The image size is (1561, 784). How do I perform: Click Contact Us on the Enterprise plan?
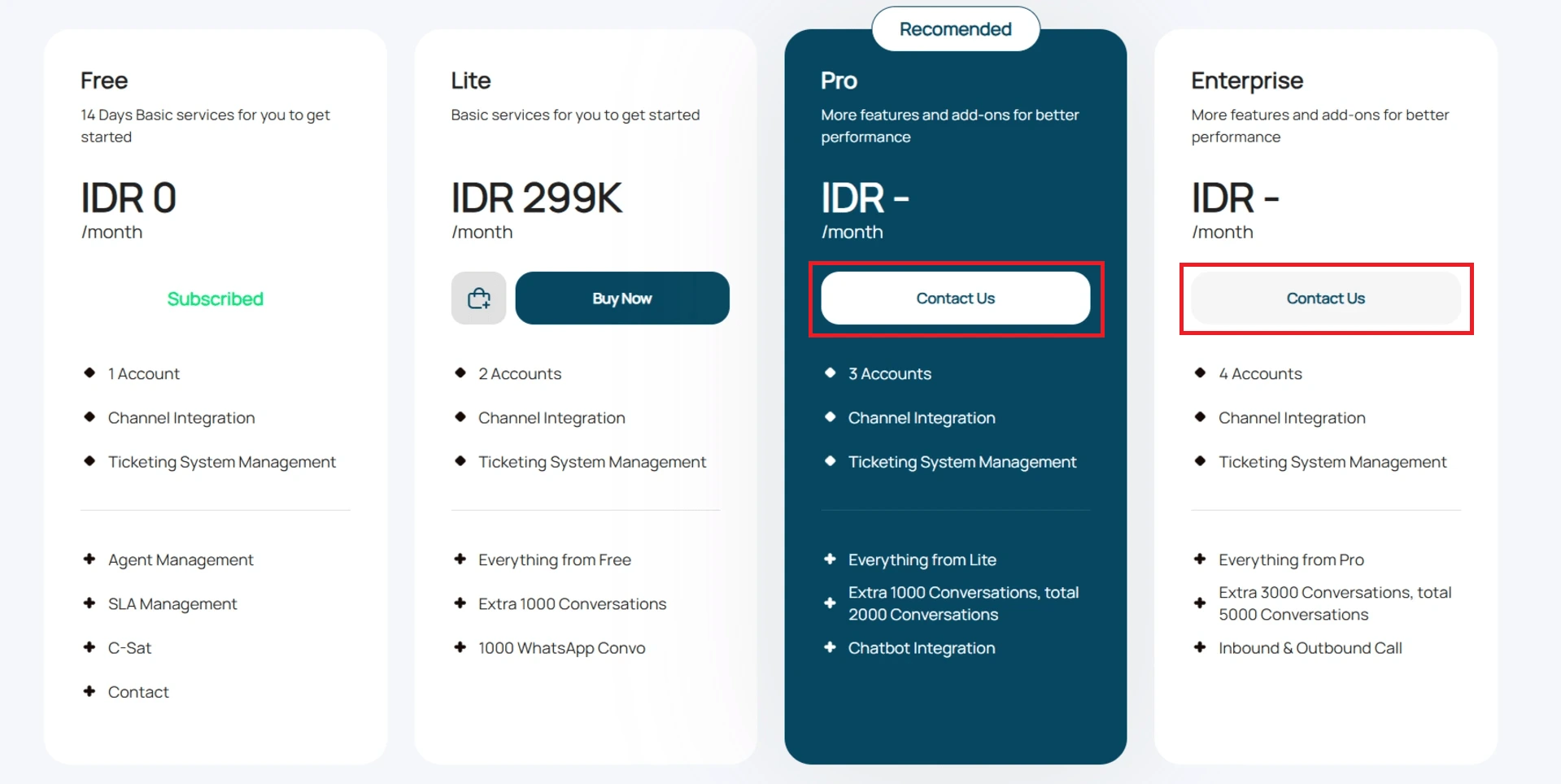(1326, 298)
